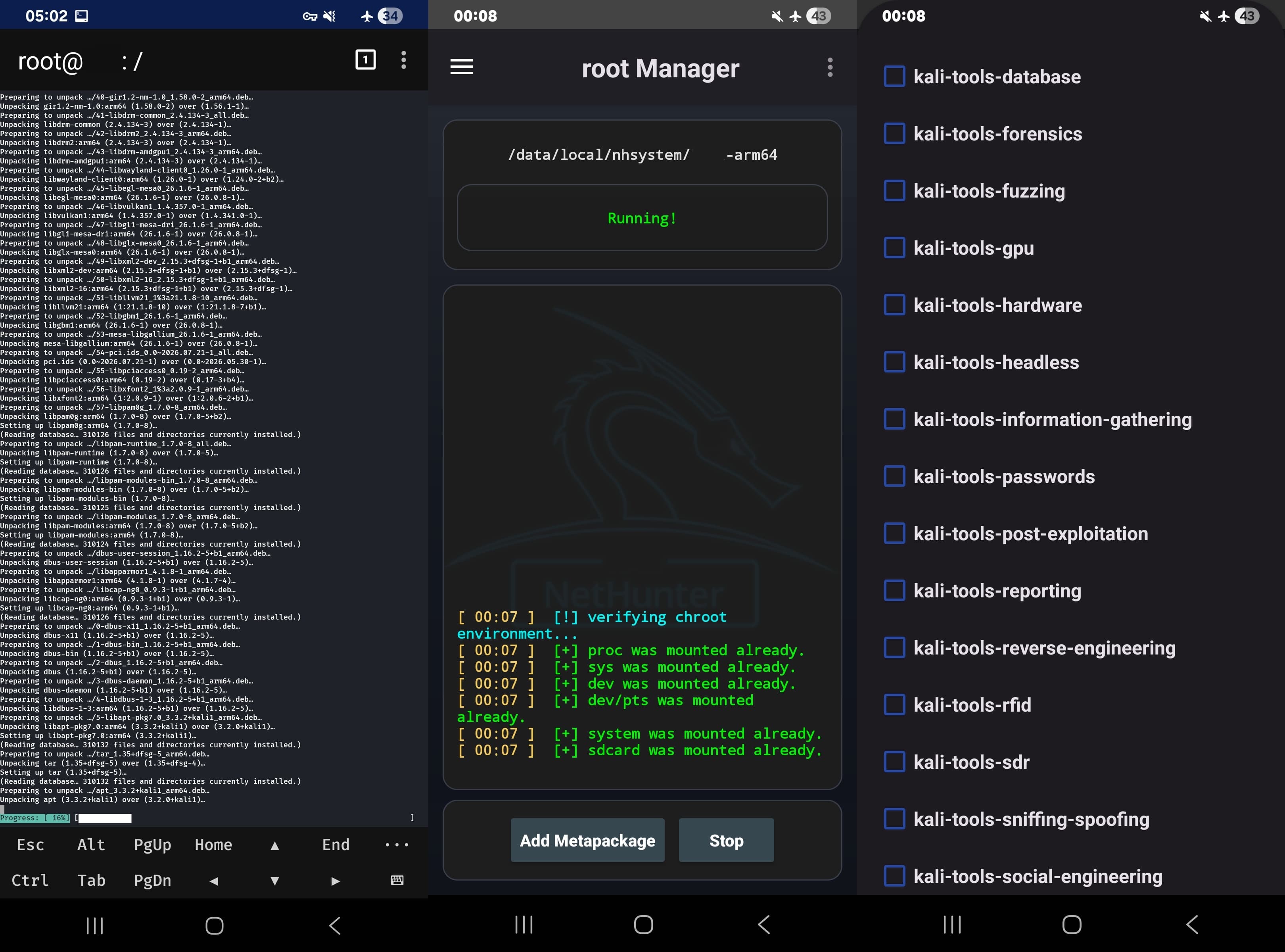Image resolution: width=1285 pixels, height=952 pixels.
Task: Tap the terminal left arrow key
Action: [214, 881]
